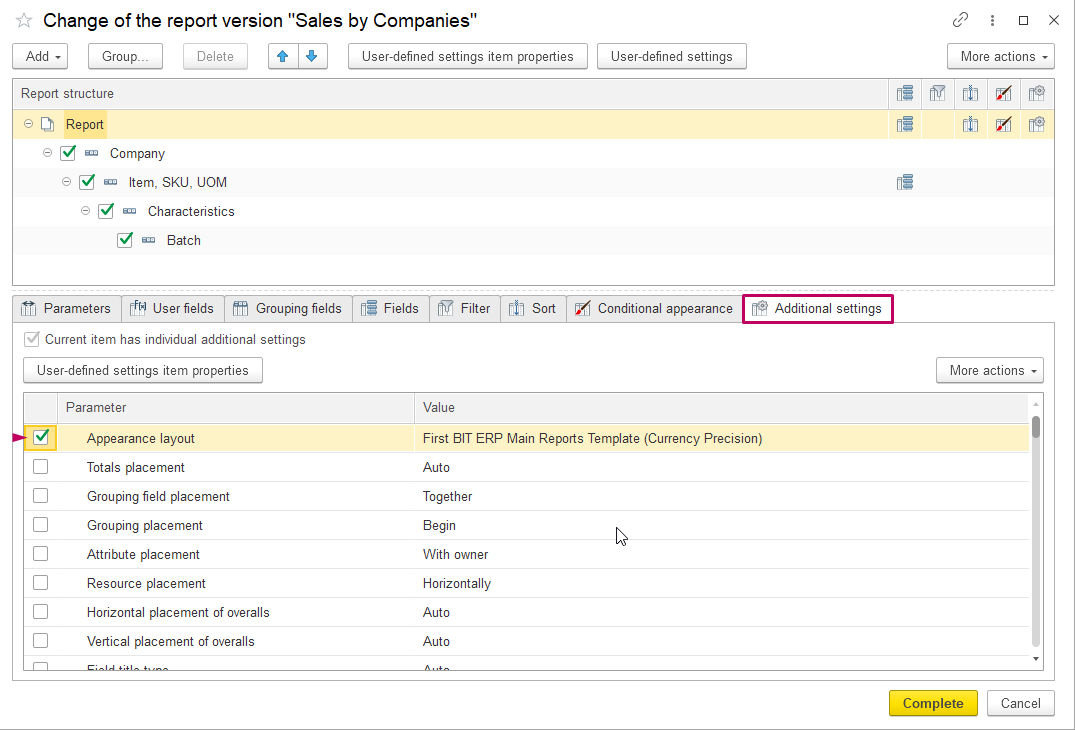Click Fields icon in Report structure header

(x=905, y=93)
